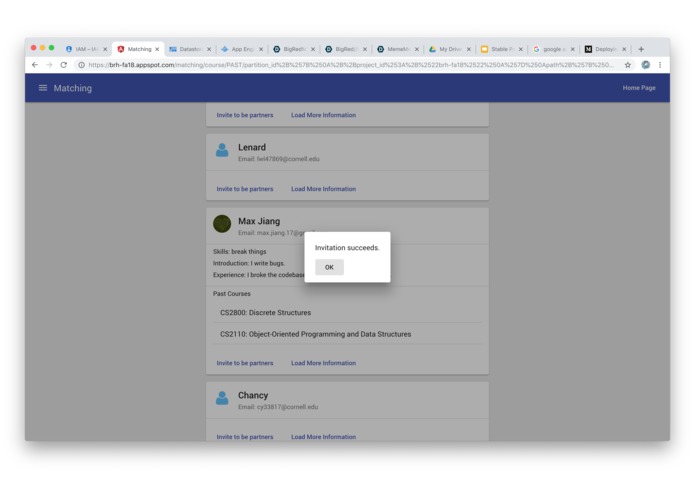Click the Angular favicon on Matching tab
695x494 pixels.
pos(121,49)
